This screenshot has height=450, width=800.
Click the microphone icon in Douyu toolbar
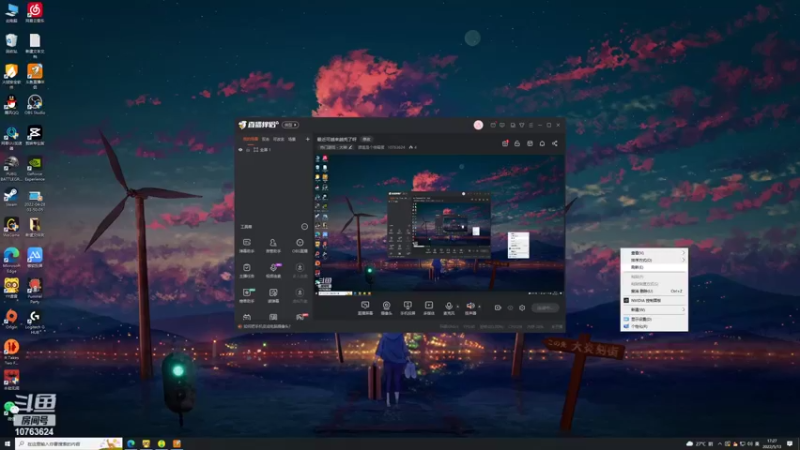tap(448, 307)
